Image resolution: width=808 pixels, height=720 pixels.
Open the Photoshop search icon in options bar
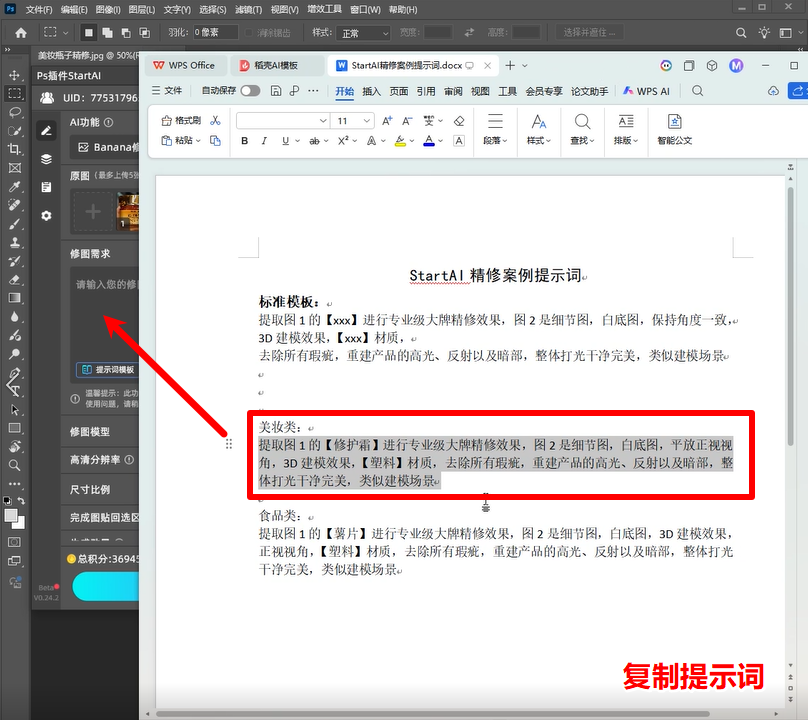tap(741, 33)
